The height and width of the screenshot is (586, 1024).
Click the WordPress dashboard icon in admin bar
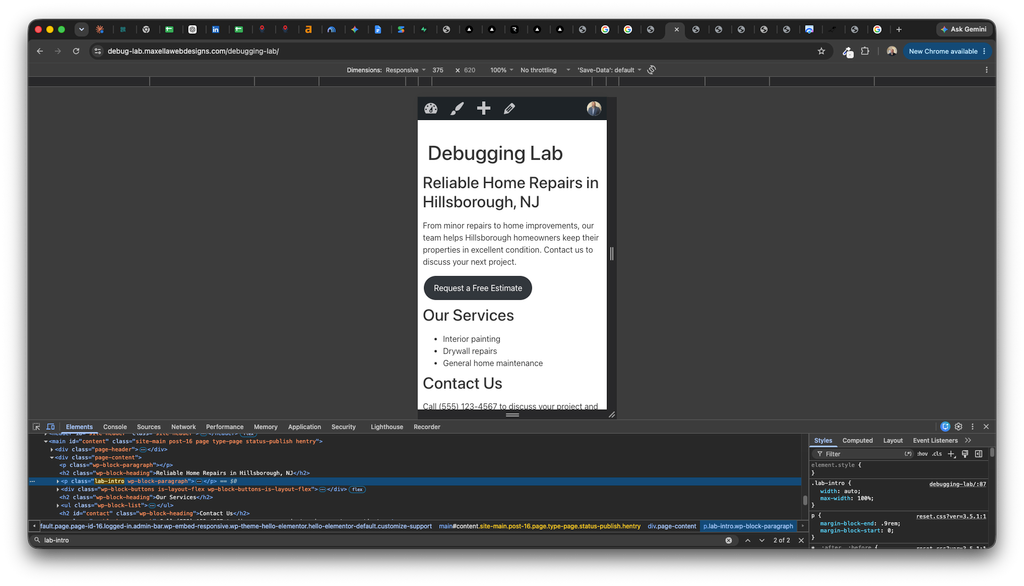click(x=430, y=108)
